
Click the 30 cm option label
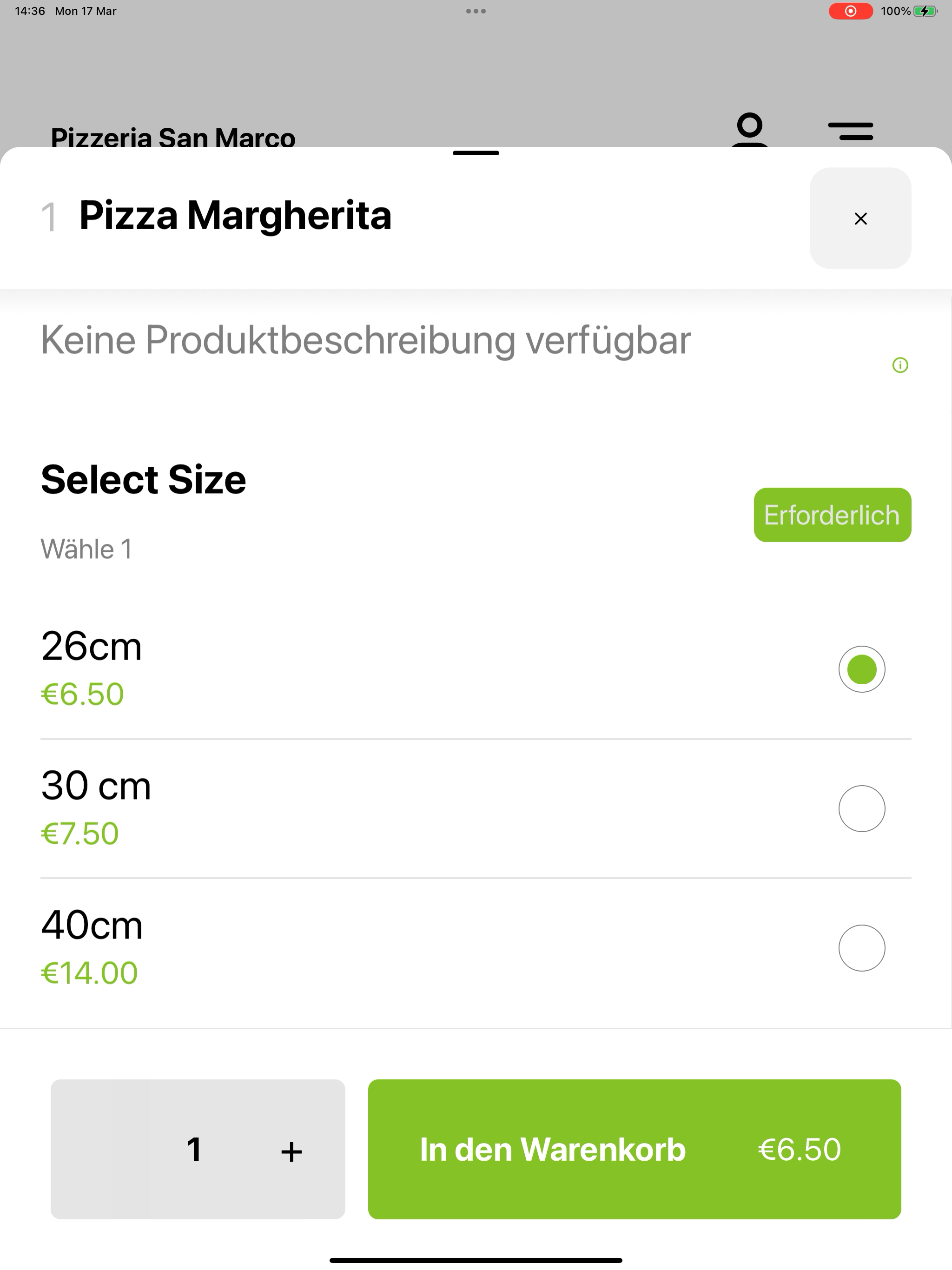tap(96, 786)
